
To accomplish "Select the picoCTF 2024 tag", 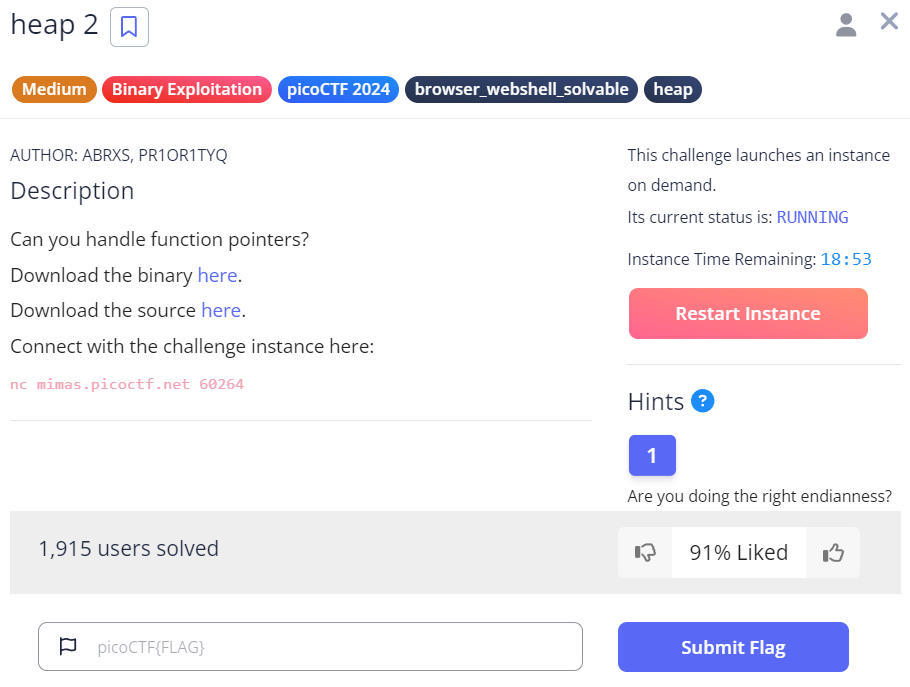I will [x=338, y=89].
